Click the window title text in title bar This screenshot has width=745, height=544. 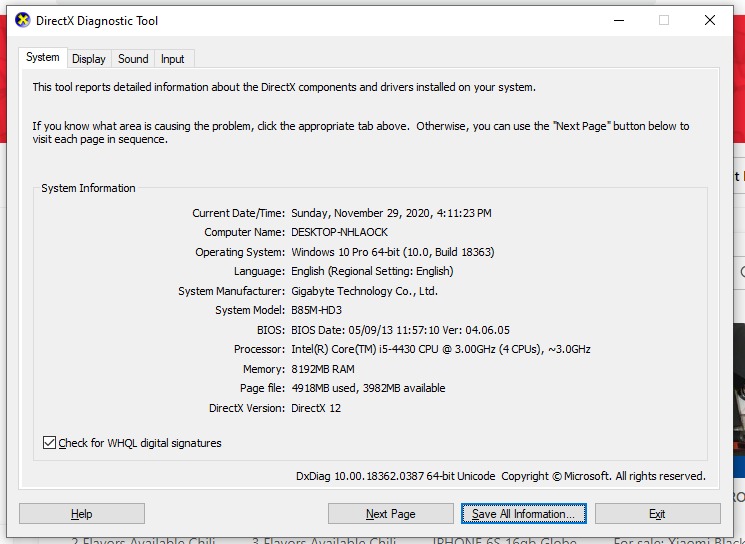pyautogui.click(x=98, y=21)
